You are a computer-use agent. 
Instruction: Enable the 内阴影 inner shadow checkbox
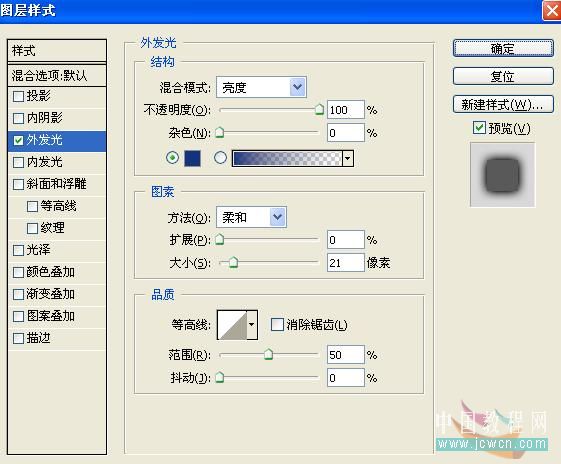click(18, 118)
